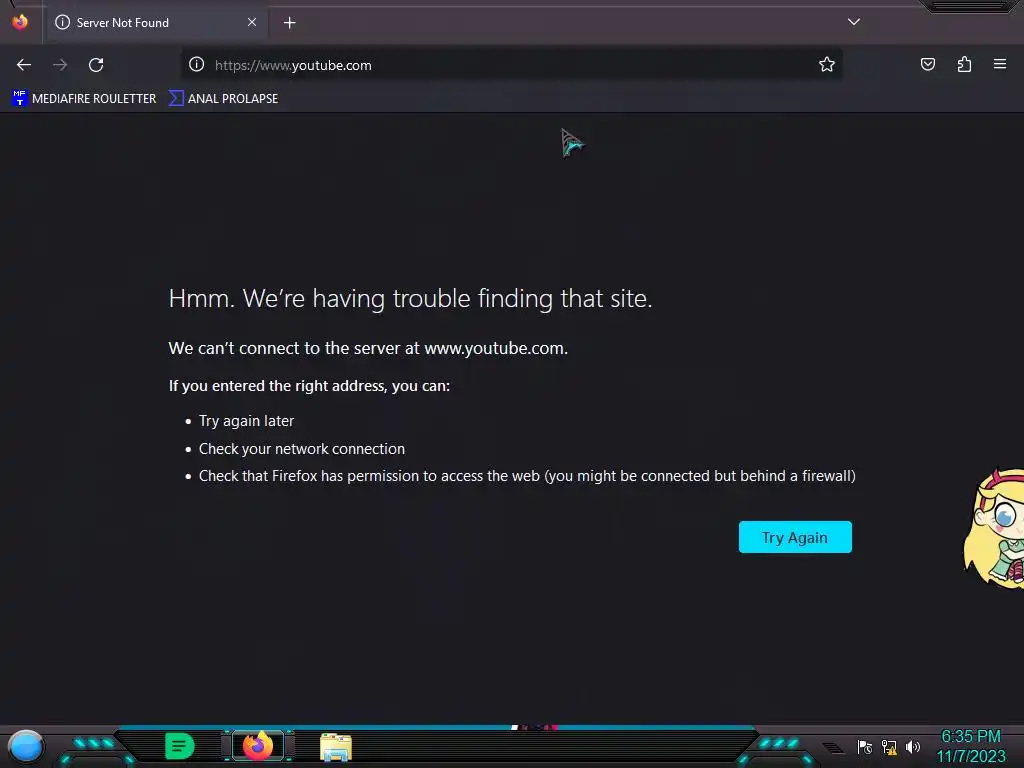The width and height of the screenshot is (1024, 768).
Task: Click "We can't connect to the server" line
Action: [x=368, y=348]
